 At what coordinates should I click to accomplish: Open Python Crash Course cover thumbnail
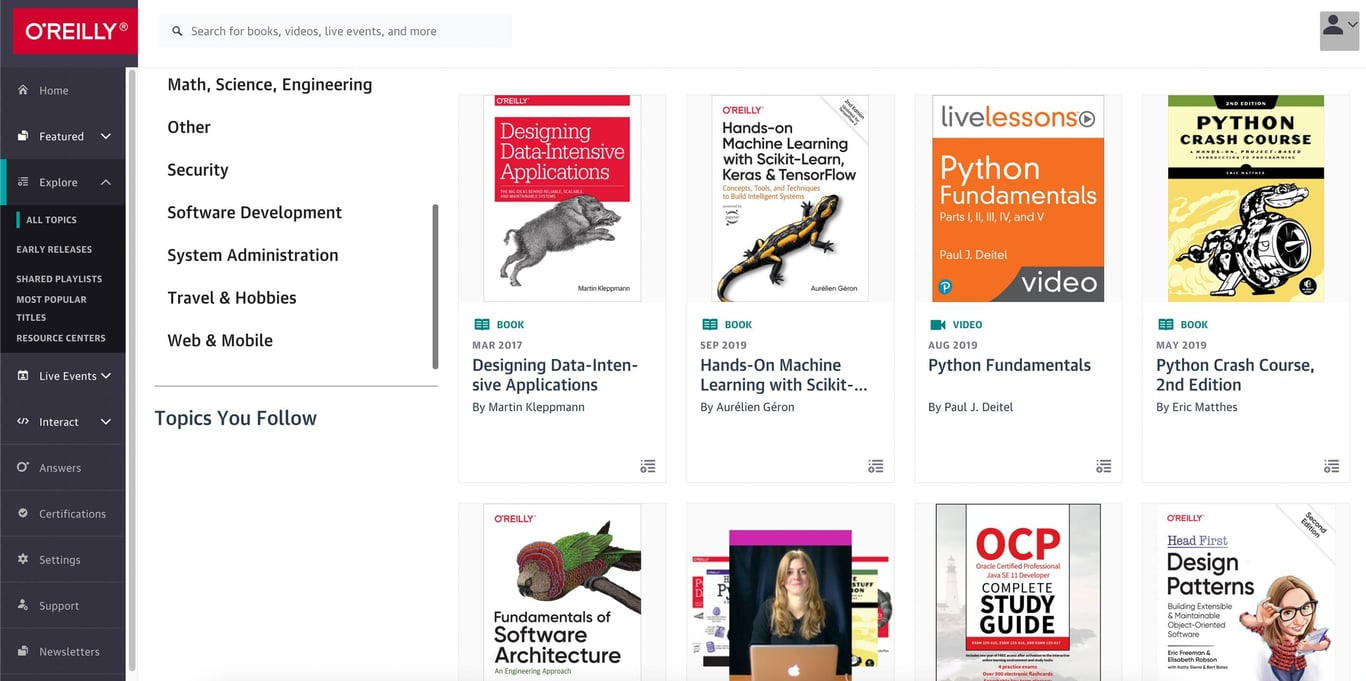click(x=1246, y=198)
